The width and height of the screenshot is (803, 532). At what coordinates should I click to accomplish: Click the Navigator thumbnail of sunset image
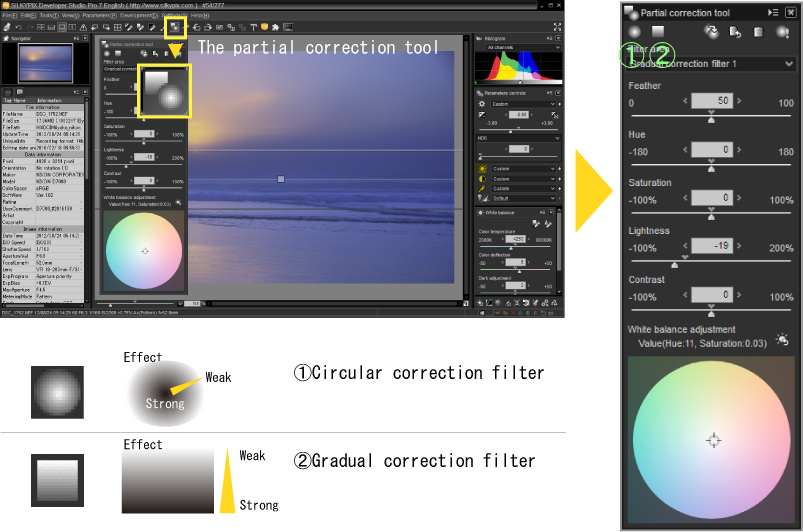click(45, 63)
